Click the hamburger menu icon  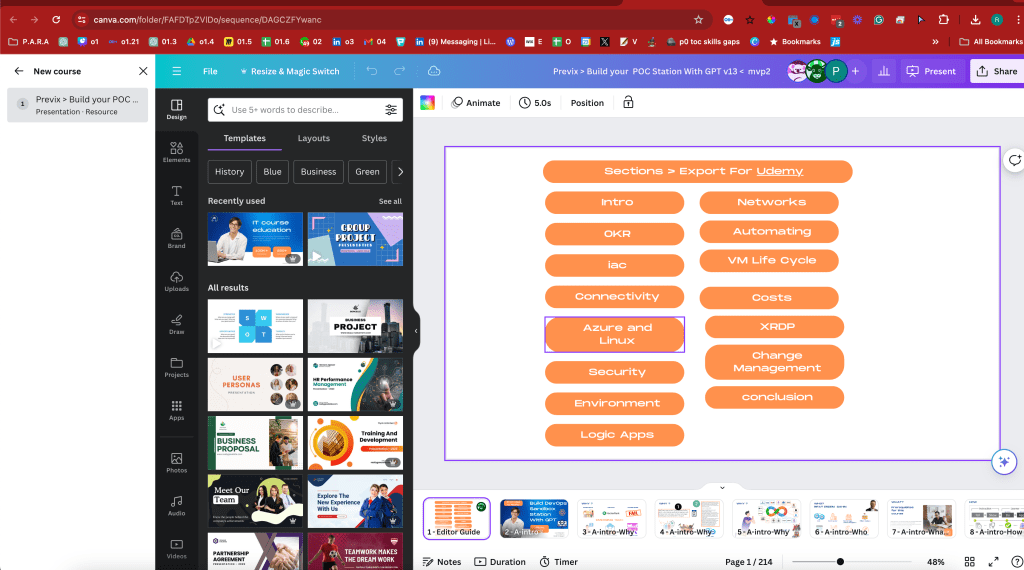pyautogui.click(x=176, y=71)
